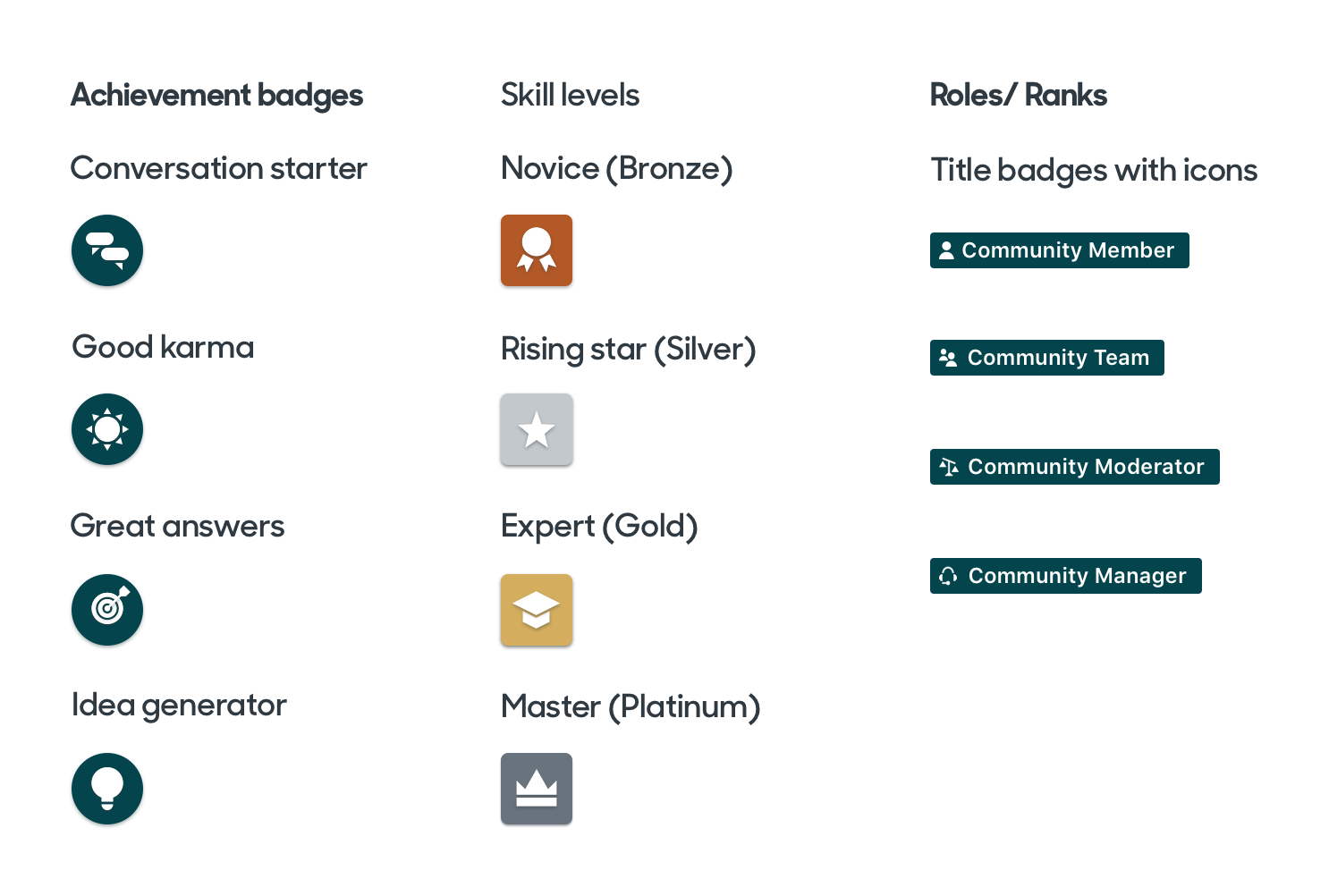
Task: Select the Expert gold graduation cap badge
Action: (537, 610)
